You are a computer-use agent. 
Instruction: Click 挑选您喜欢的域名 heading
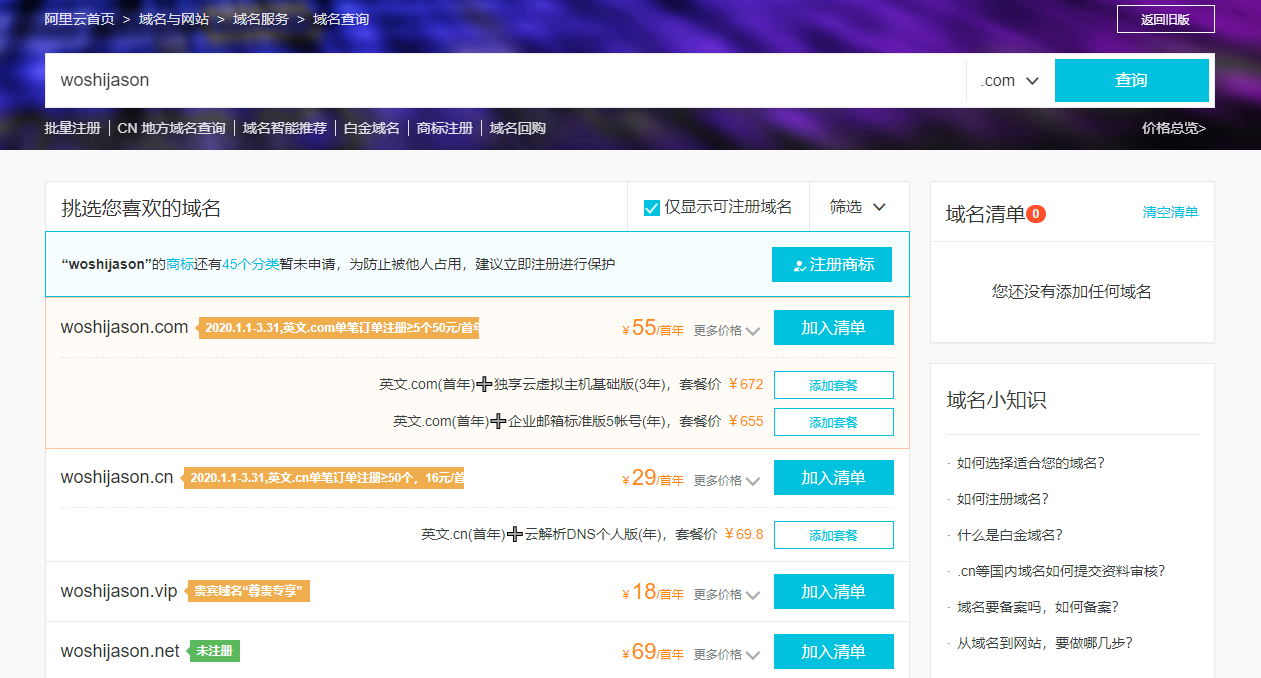[x=141, y=208]
